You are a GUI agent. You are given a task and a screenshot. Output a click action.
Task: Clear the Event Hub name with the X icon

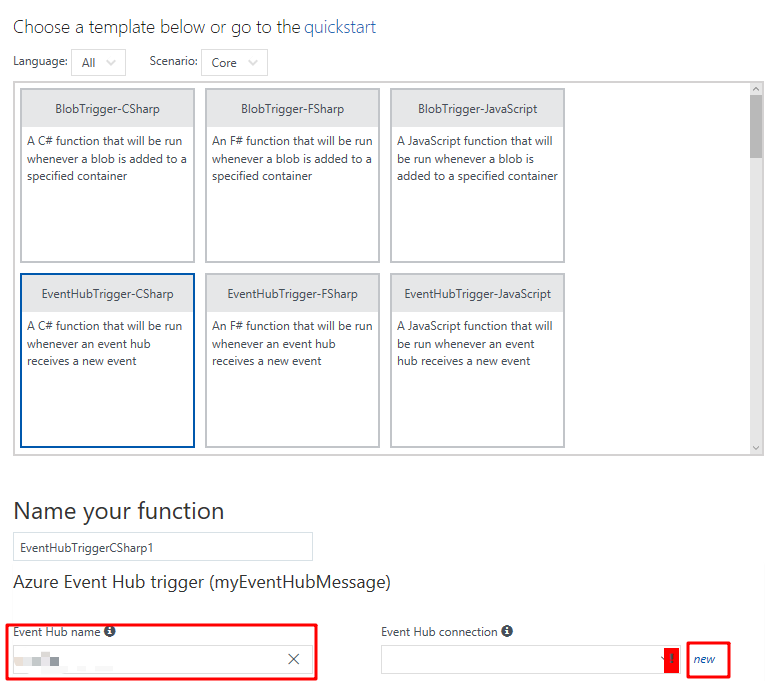pos(293,659)
